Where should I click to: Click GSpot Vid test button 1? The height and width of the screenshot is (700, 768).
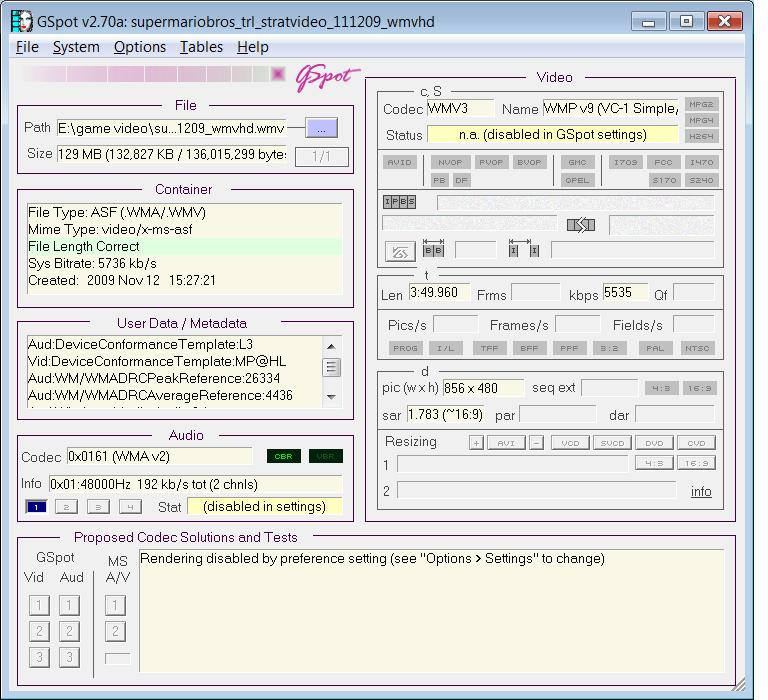tap(39, 605)
